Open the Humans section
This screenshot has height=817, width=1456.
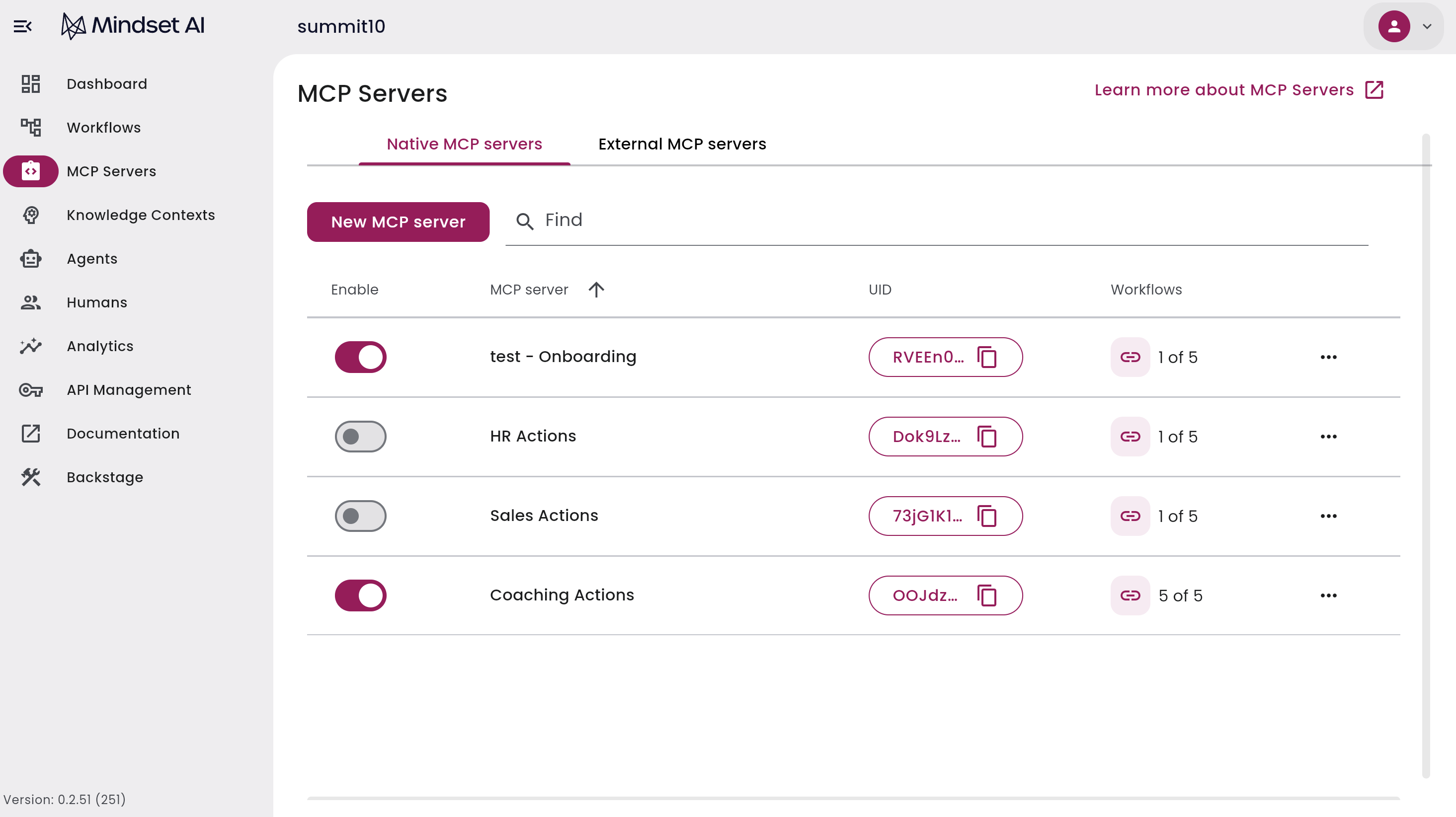point(96,302)
